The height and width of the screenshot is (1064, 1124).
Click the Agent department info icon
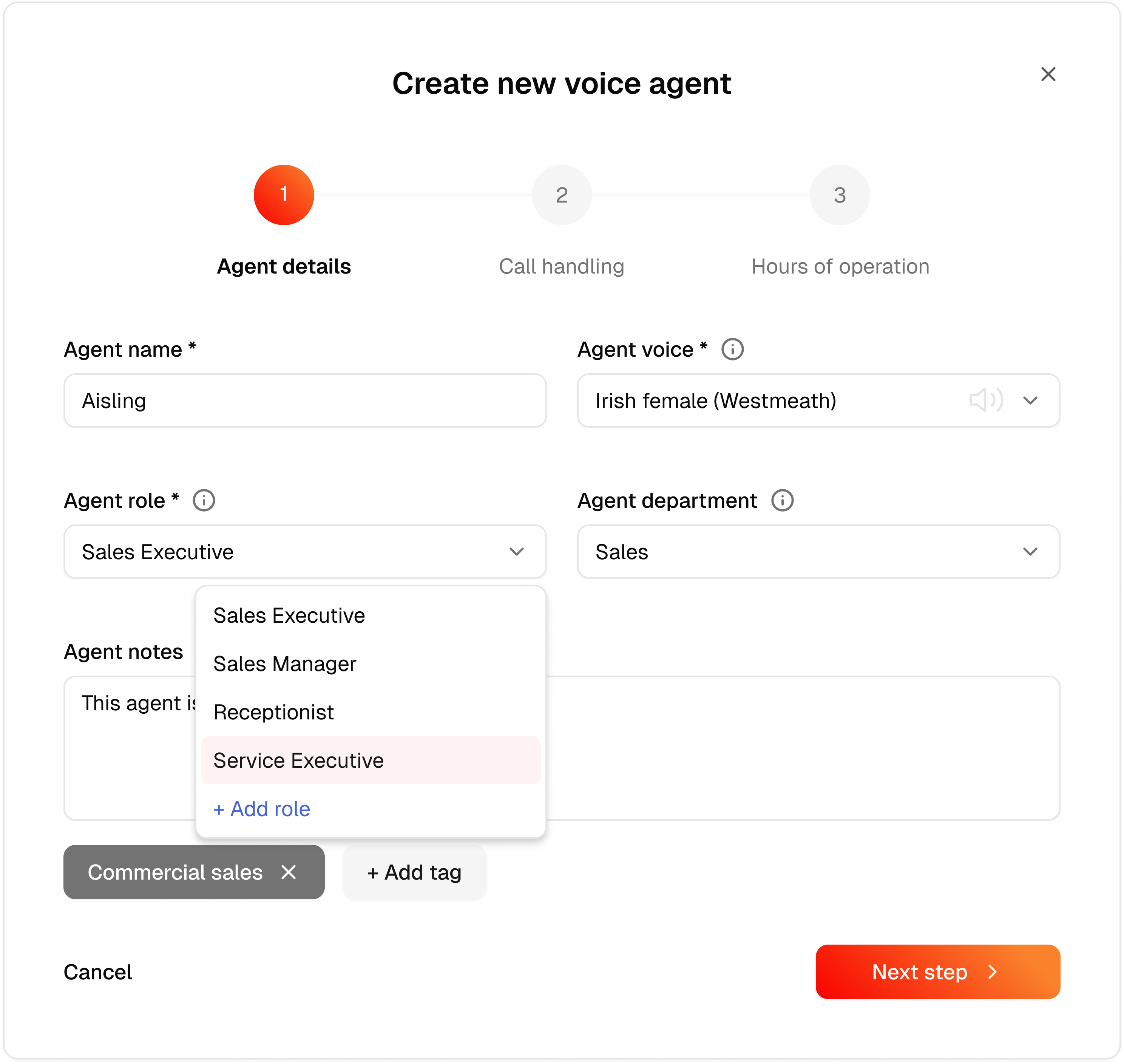point(782,501)
